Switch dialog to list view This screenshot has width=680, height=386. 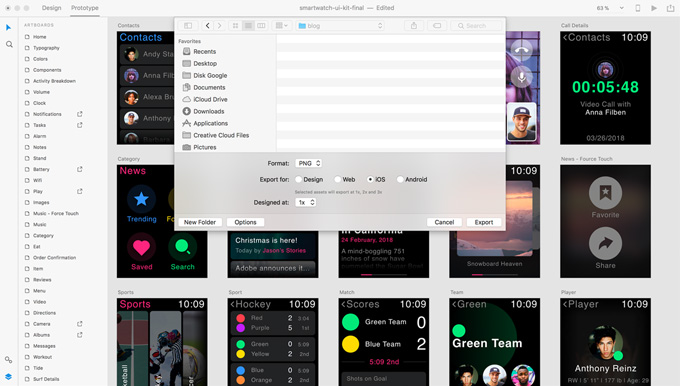point(248,26)
